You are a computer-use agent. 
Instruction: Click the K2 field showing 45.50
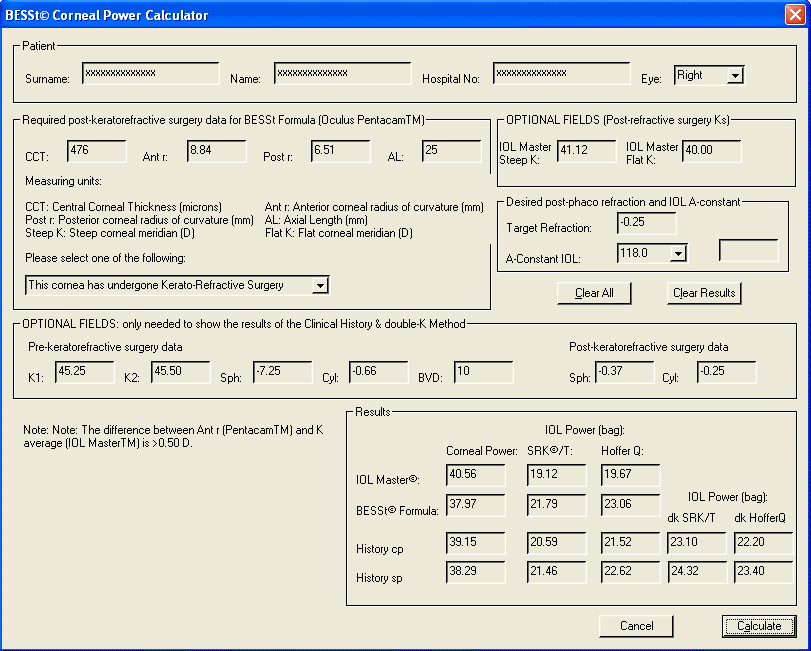181,372
